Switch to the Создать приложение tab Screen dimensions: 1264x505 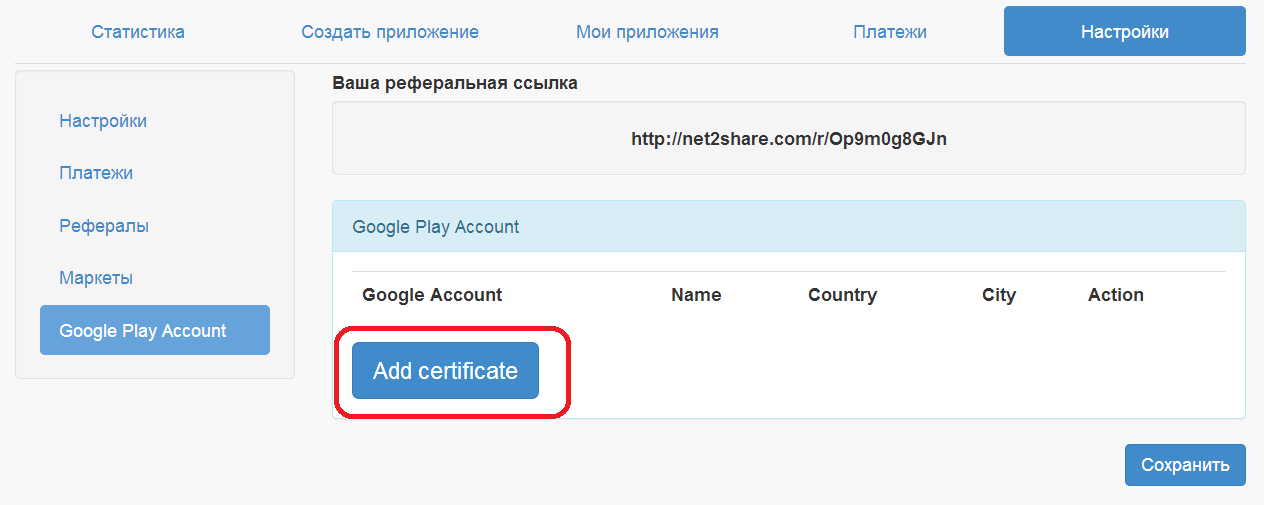click(390, 32)
